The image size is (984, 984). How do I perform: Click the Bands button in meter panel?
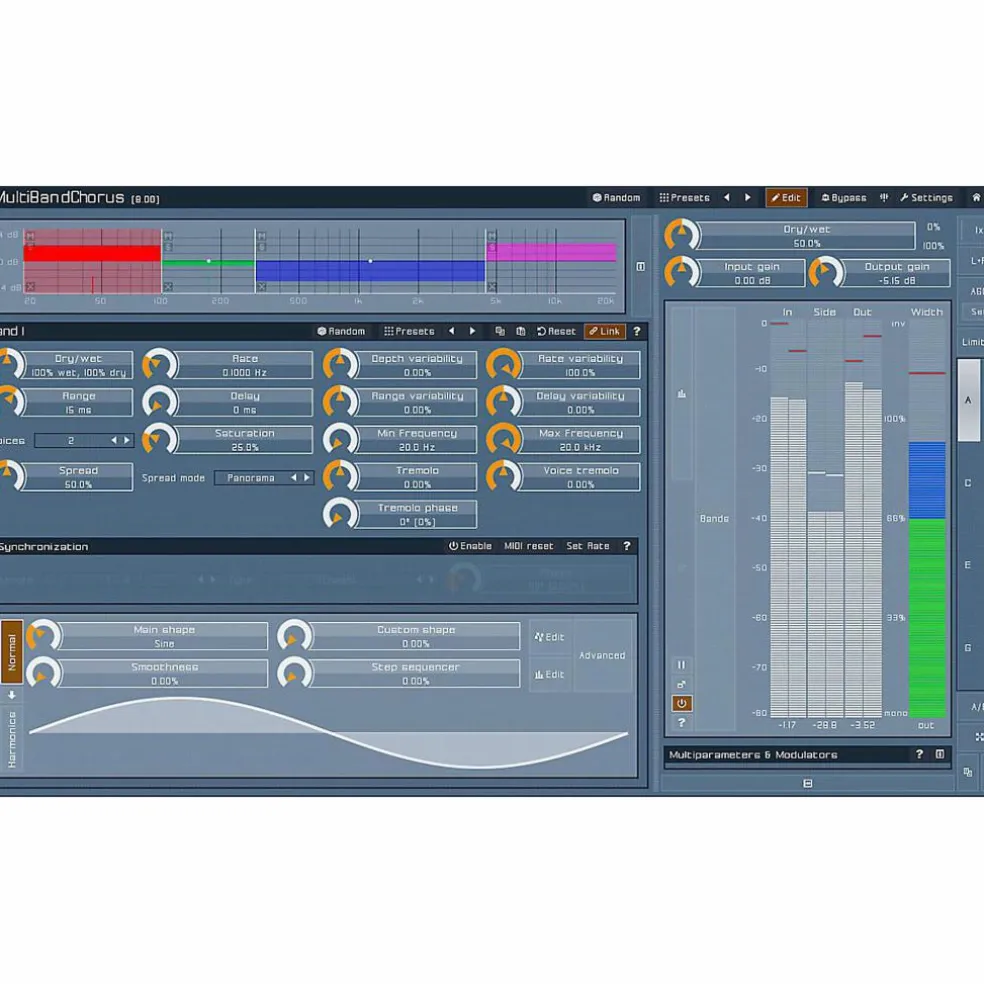715,519
